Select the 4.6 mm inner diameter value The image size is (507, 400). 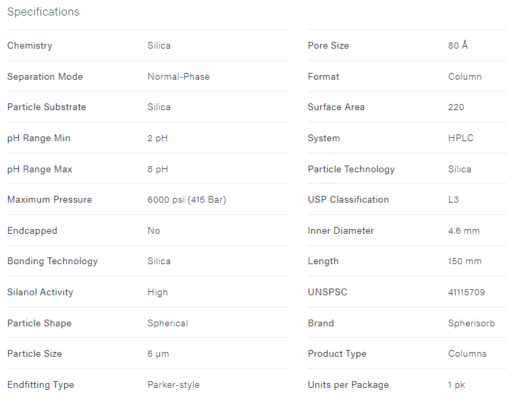464,231
